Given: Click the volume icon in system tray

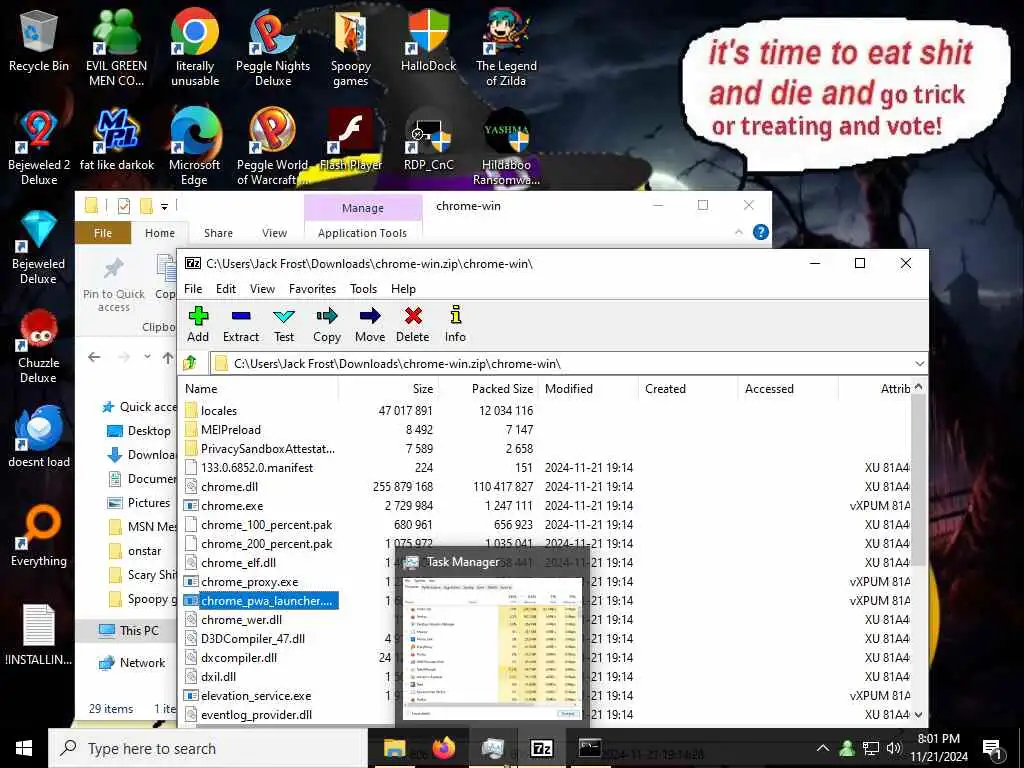Looking at the screenshot, I should [x=893, y=748].
